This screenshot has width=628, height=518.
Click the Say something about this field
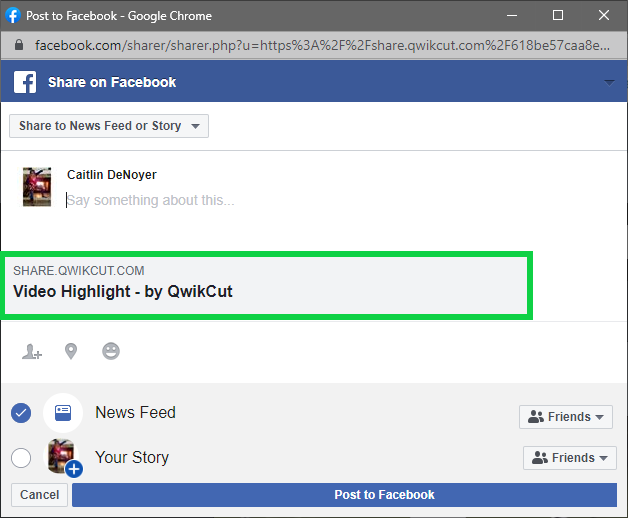click(151, 200)
